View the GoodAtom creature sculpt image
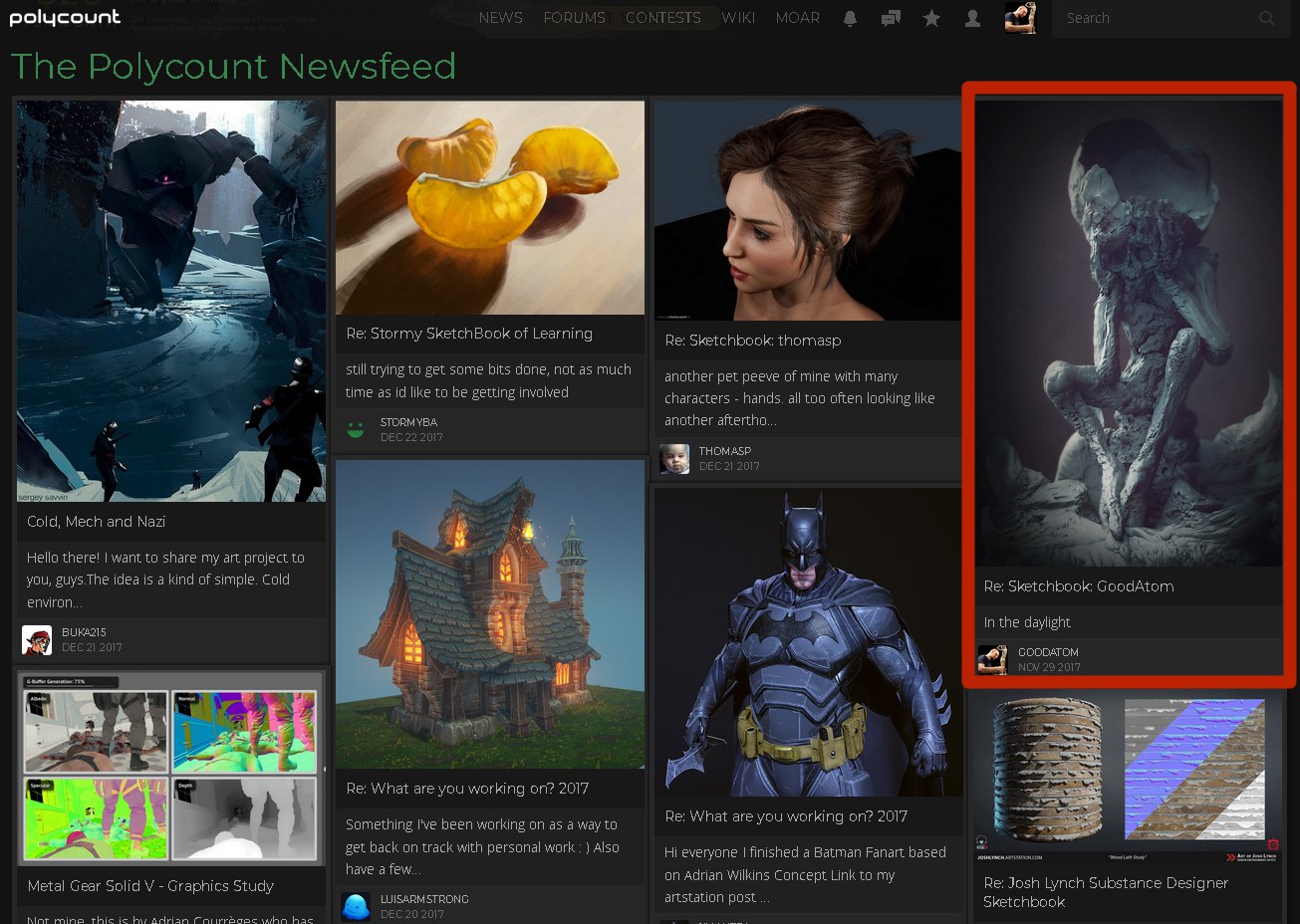This screenshot has width=1300, height=924. click(x=1129, y=333)
